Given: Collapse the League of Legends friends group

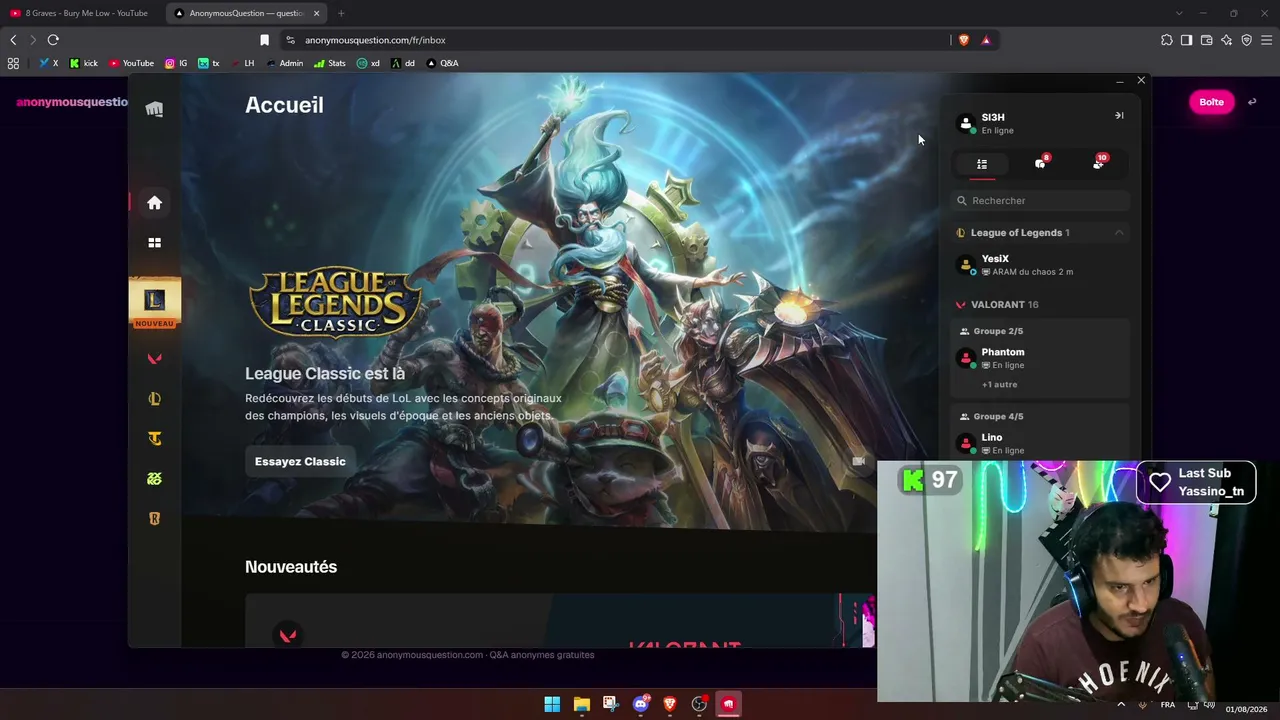Looking at the screenshot, I should tap(1119, 233).
